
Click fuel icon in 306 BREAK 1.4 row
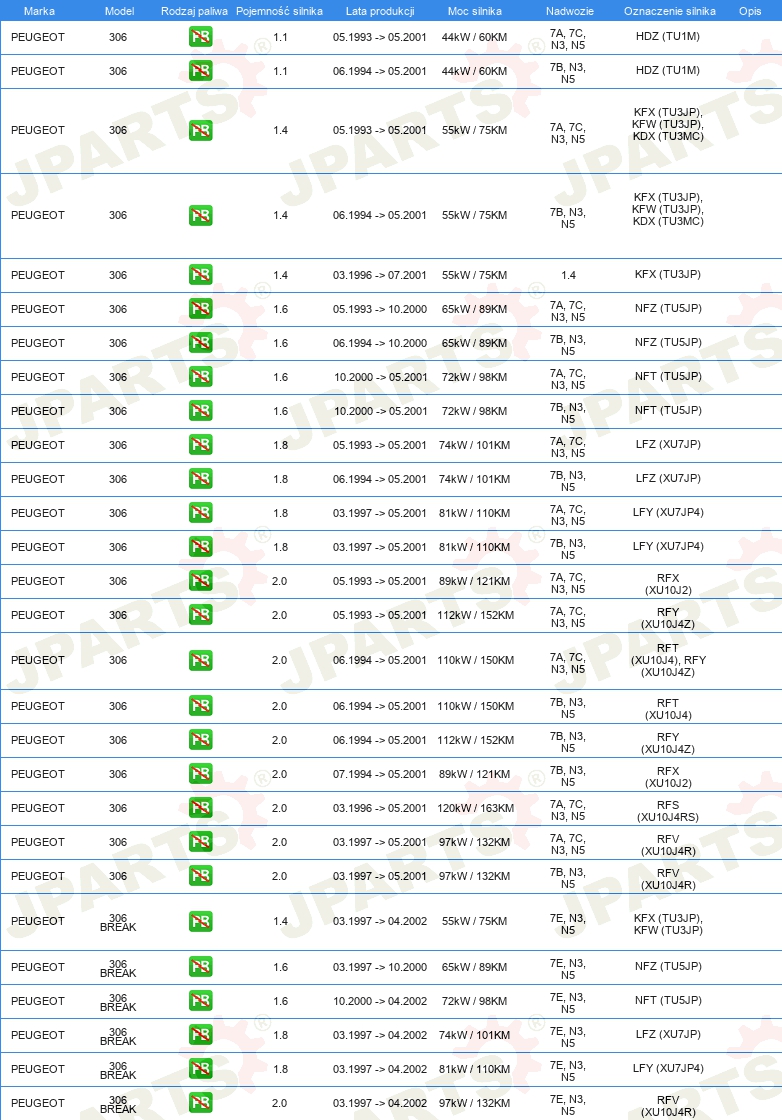tap(201, 921)
